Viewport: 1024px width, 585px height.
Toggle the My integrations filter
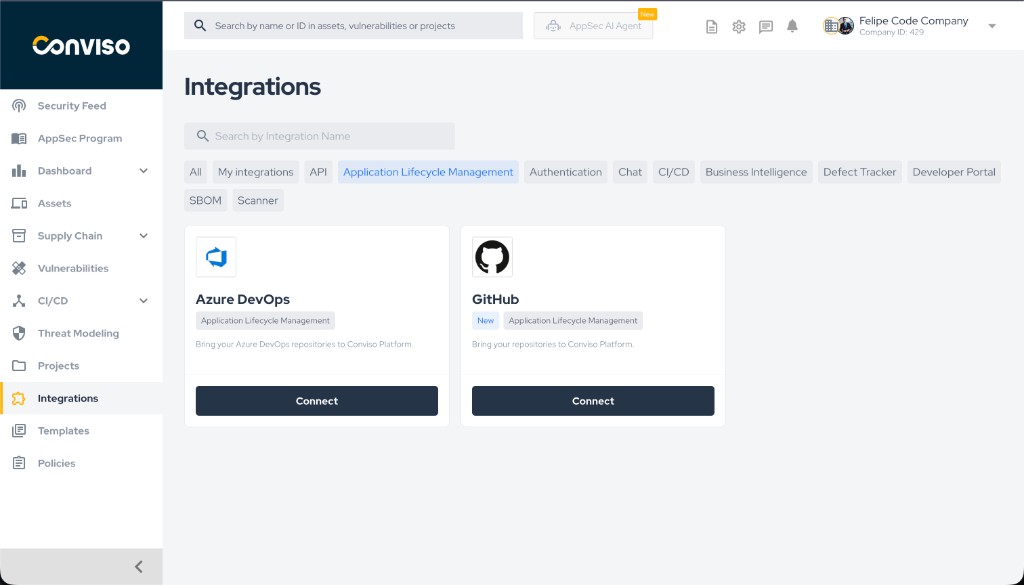255,171
